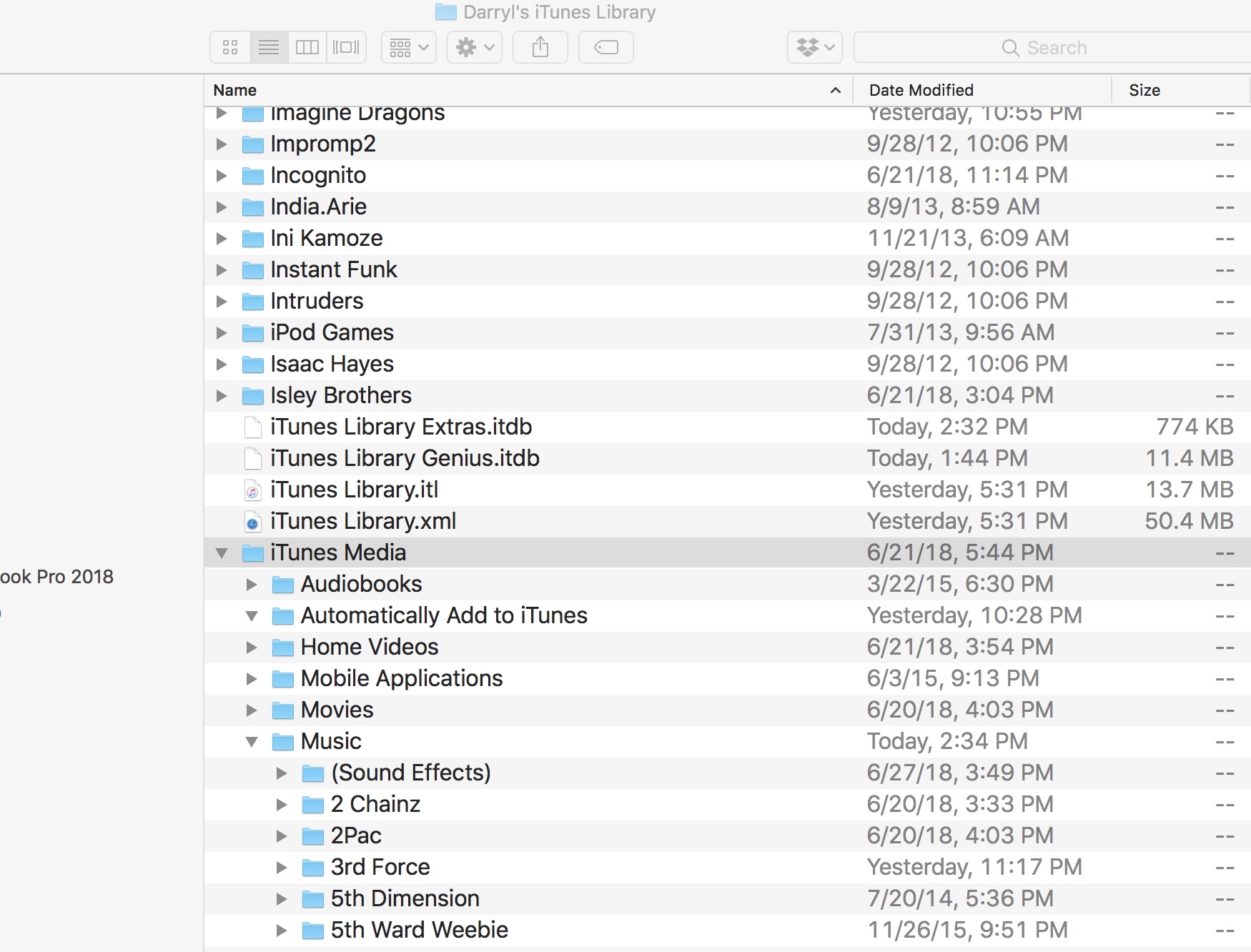Screen dimensions: 1251x952
Task: Collapse the Automatically Add to iTunes folder
Action: [x=252, y=616]
